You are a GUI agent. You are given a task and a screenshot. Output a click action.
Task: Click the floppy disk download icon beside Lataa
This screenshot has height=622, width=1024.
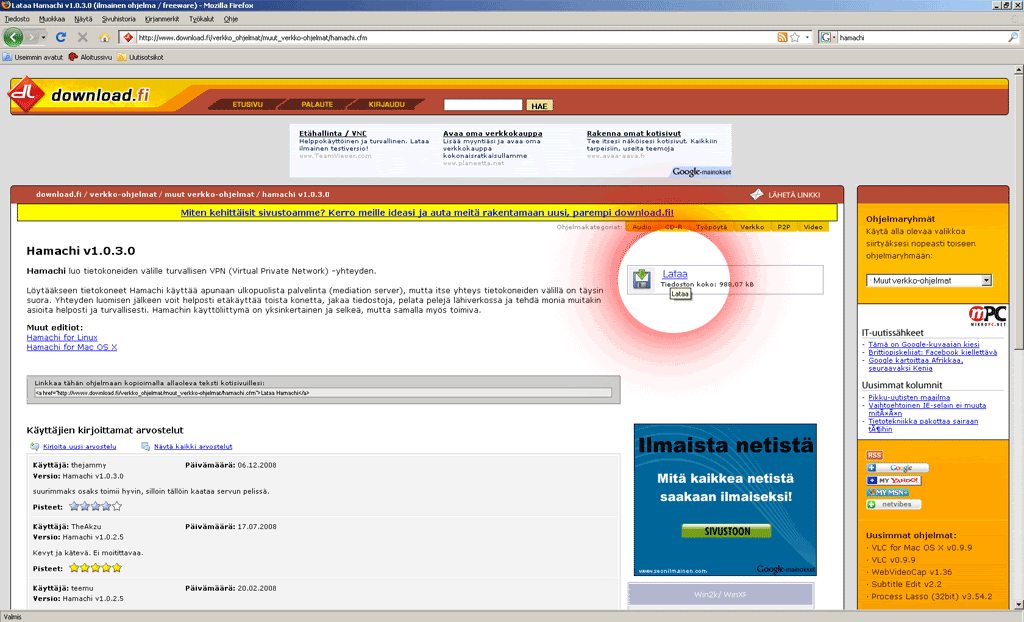coord(642,279)
